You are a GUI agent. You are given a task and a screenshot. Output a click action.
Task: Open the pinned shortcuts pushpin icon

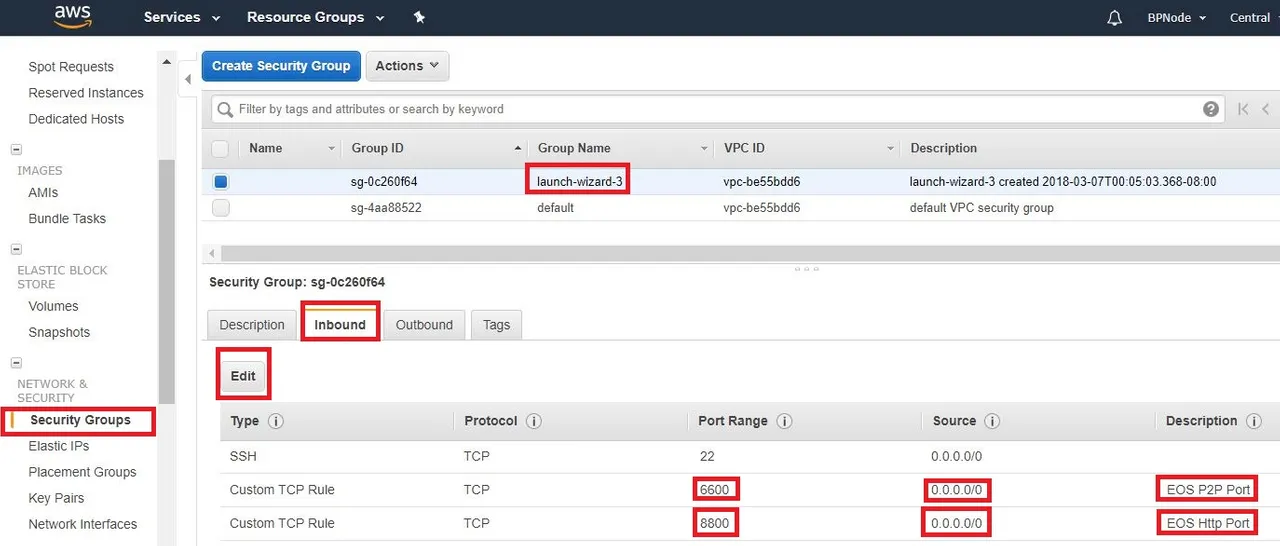click(x=419, y=18)
